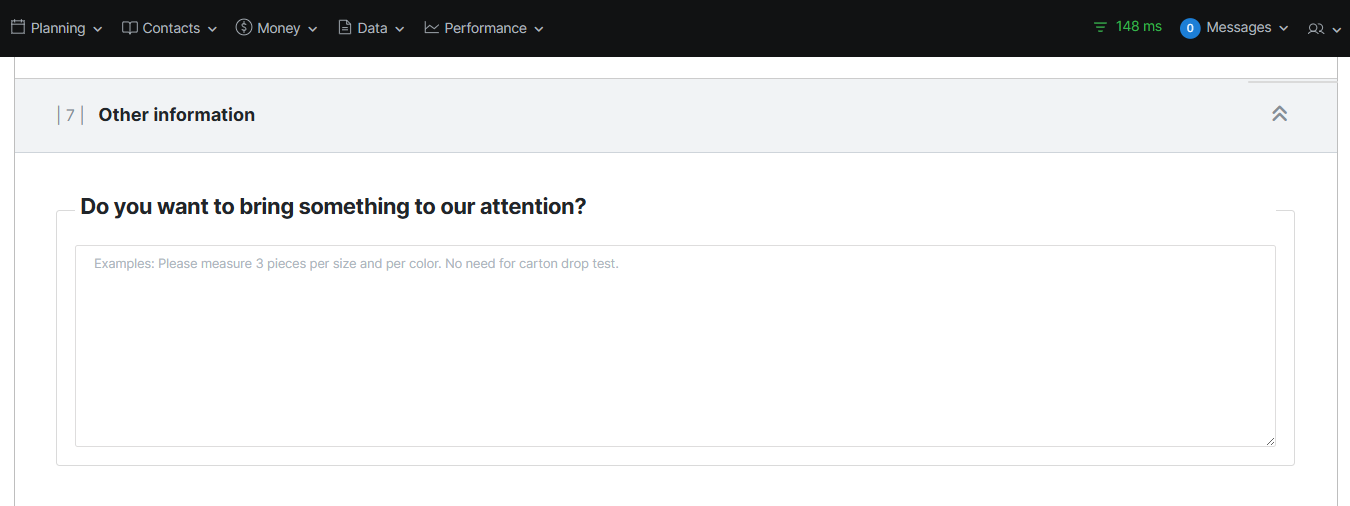Image resolution: width=1350 pixels, height=506 pixels.
Task: Click the document icon beside Data
Action: point(345,28)
